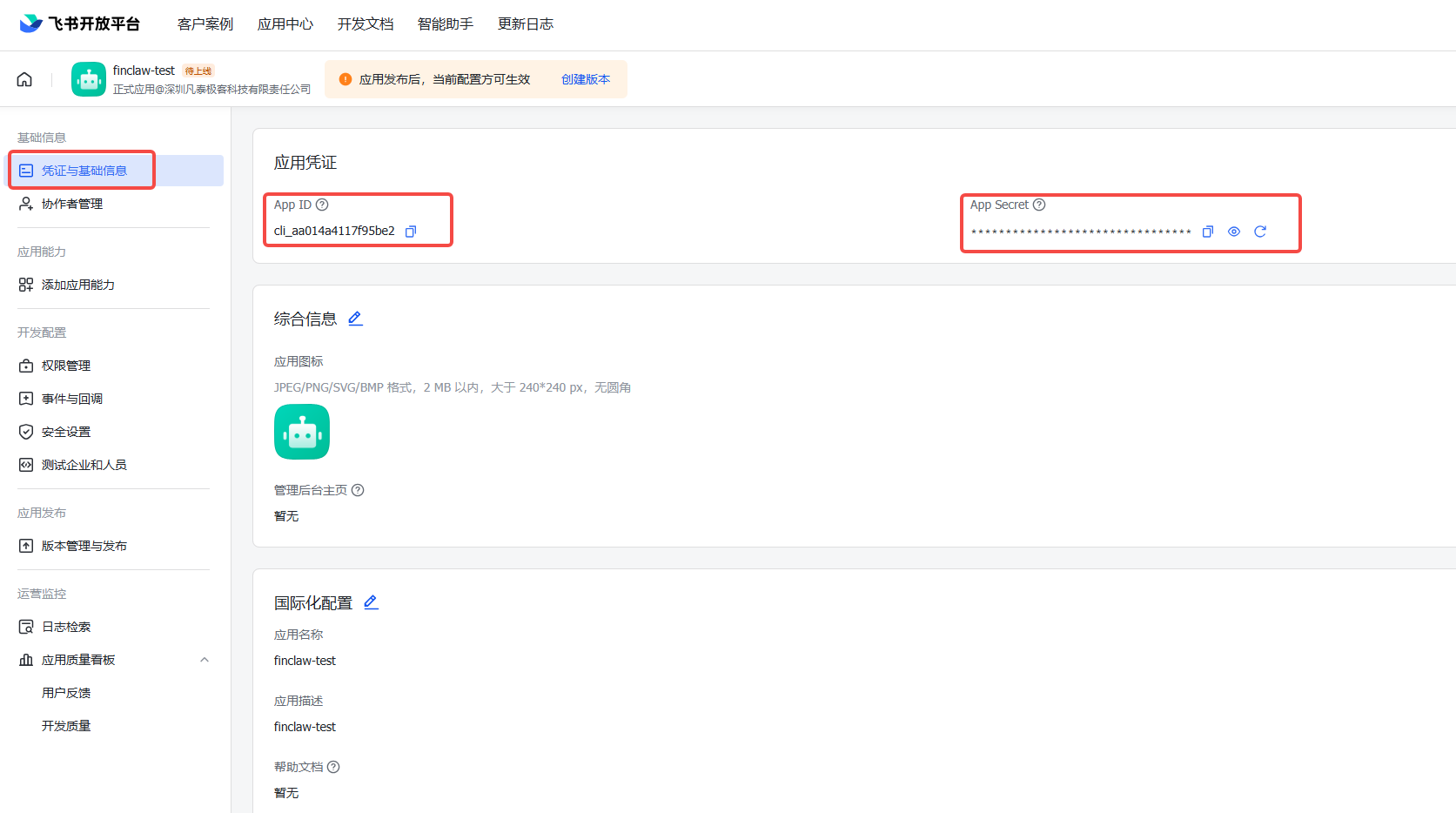Click the large app icon thumbnail
This screenshot has width=1456, height=813.
pyautogui.click(x=302, y=432)
